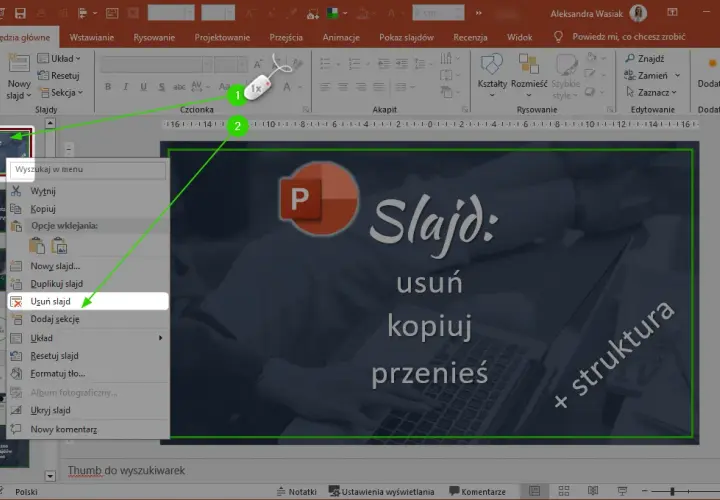Expand the Układ submenu arrow in context menu

click(160, 338)
